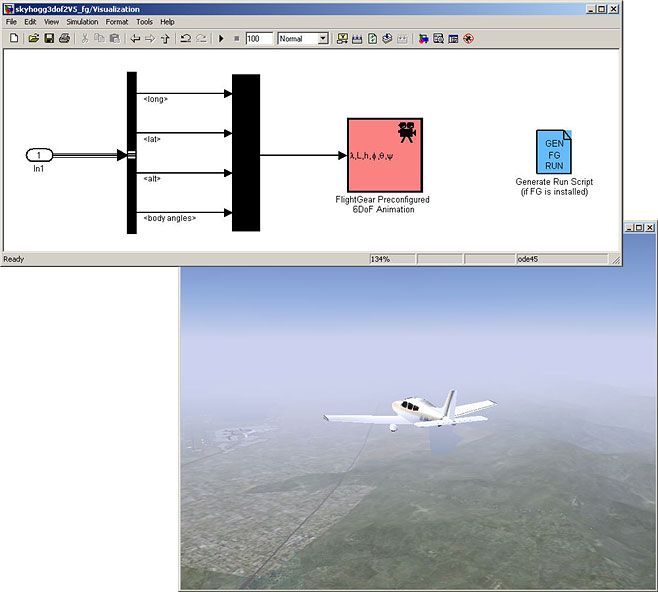The width and height of the screenshot is (658, 592).
Task: Select the wide black mux block
Action: 246,153
